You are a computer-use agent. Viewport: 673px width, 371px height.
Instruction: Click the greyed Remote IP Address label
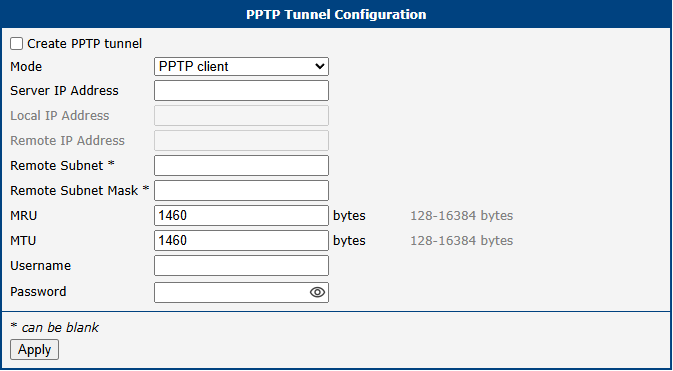67,140
